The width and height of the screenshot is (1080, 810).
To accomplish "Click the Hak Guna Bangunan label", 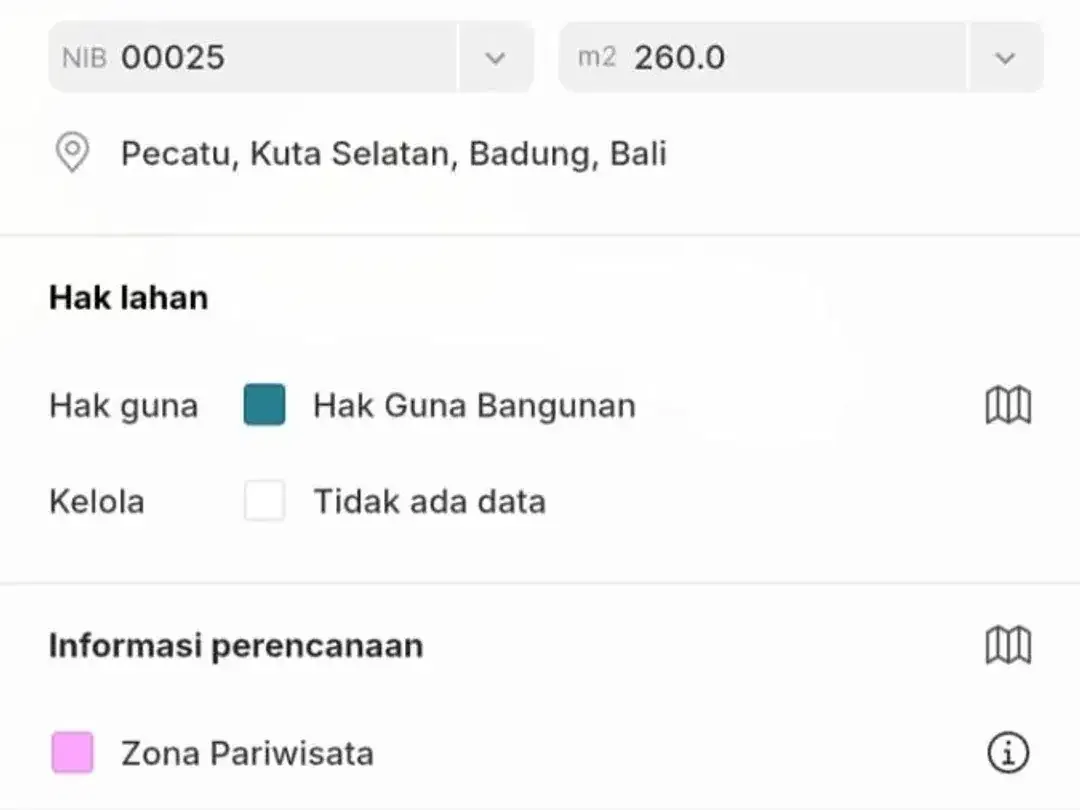I will coord(475,406).
